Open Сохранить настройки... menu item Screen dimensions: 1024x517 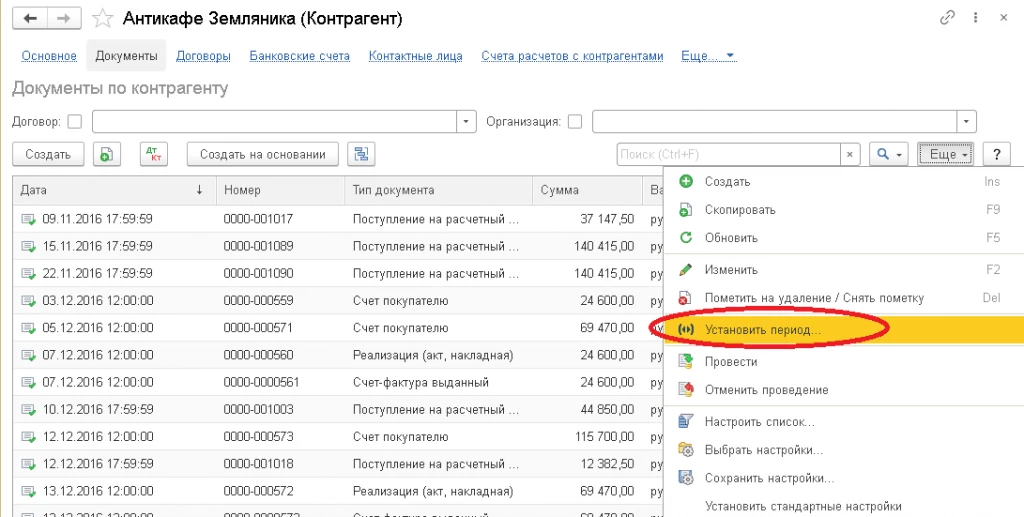pyautogui.click(x=843, y=478)
